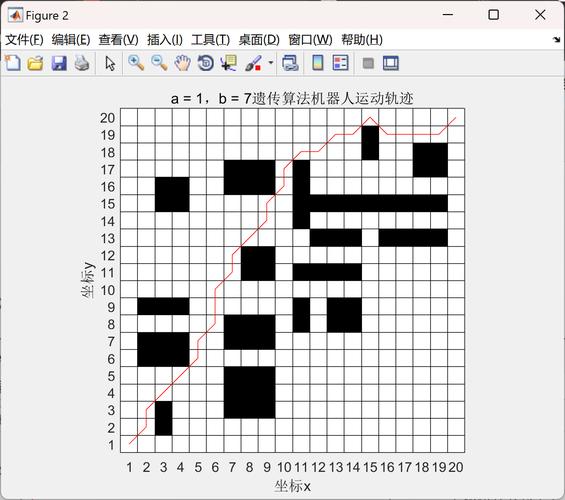Click the 坐标x axis label
Screen dimensions: 565x500
click(x=292, y=486)
